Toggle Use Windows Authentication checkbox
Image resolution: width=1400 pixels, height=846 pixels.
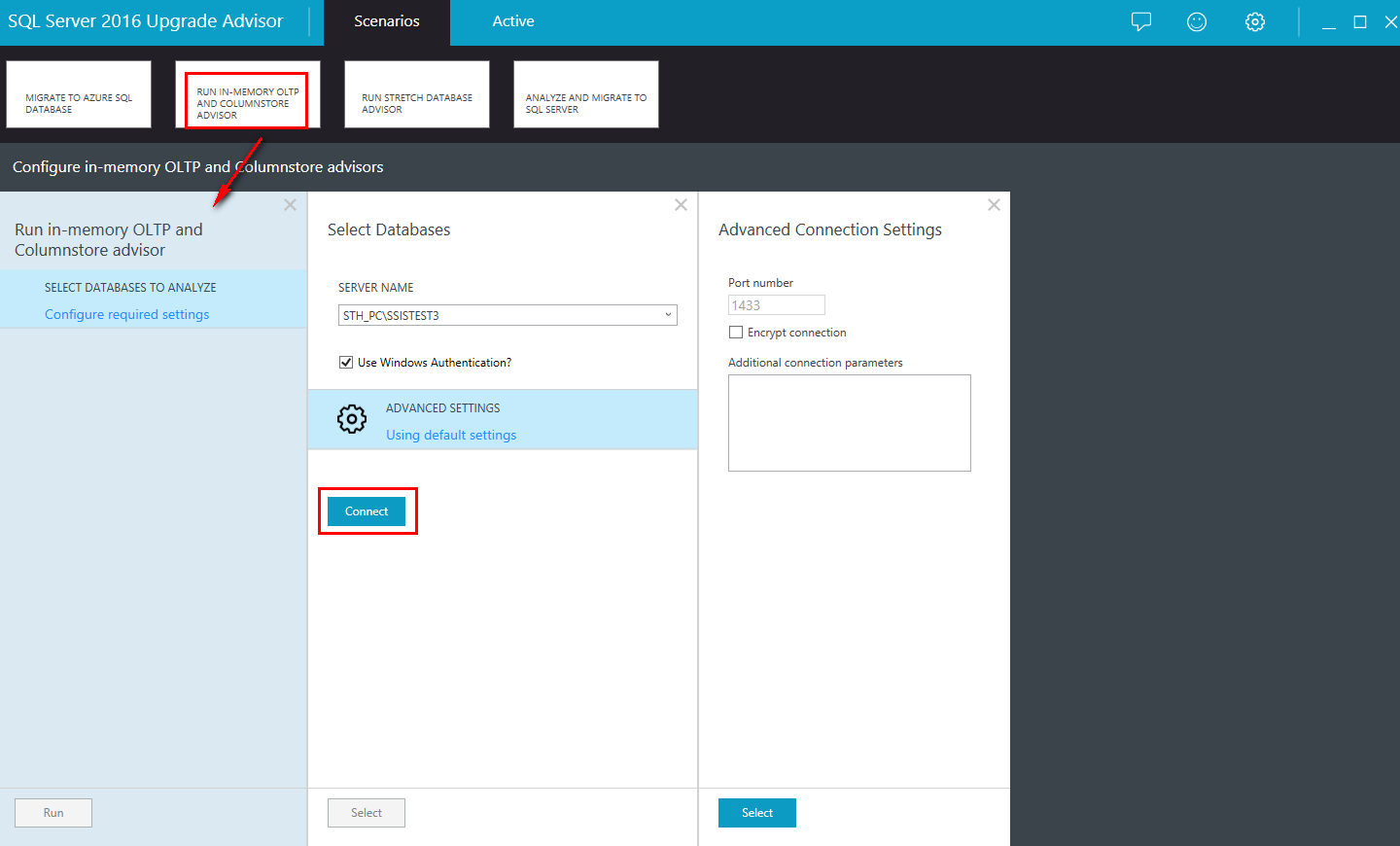point(345,363)
